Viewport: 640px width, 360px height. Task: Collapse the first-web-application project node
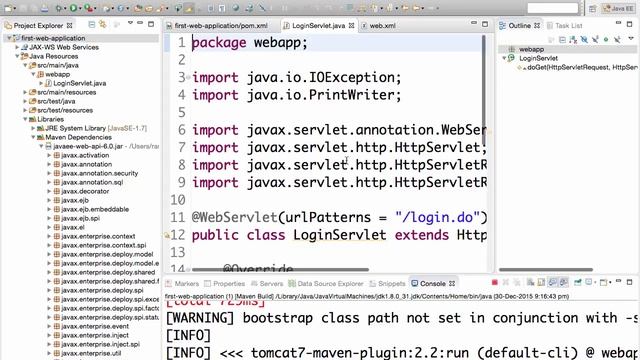click(9, 38)
